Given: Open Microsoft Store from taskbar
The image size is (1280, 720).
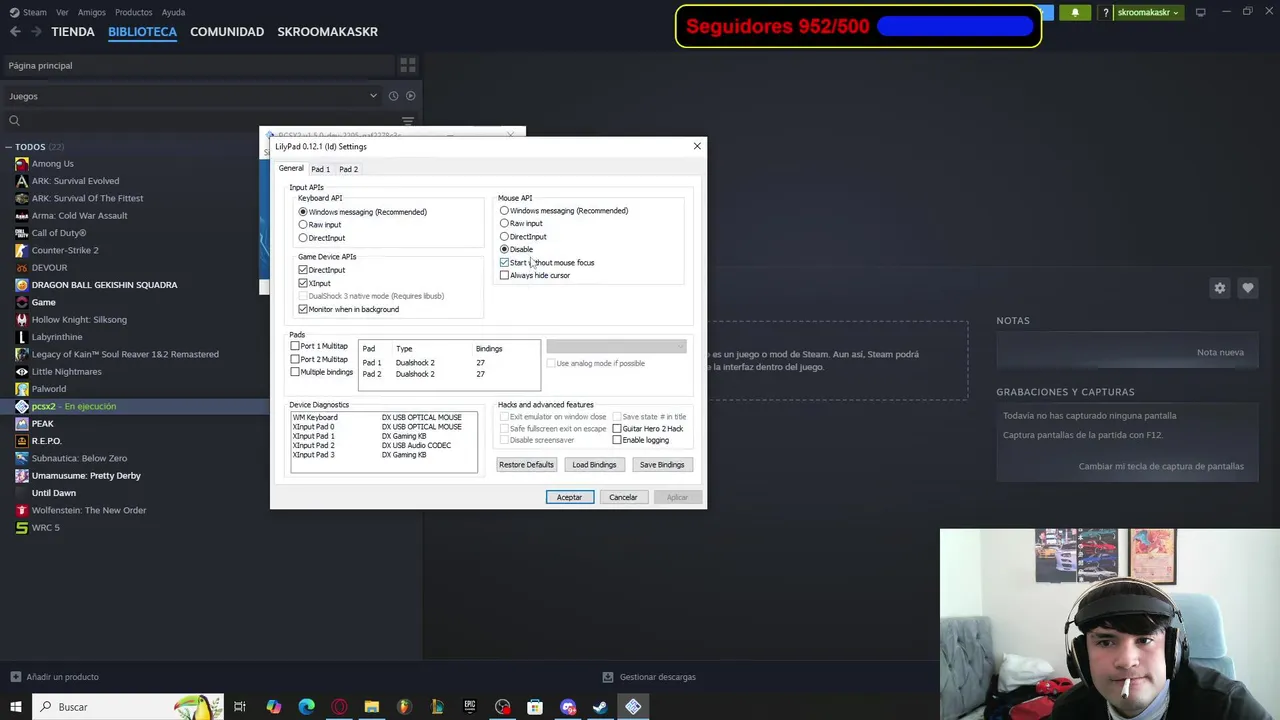Looking at the screenshot, I should coord(535,707).
